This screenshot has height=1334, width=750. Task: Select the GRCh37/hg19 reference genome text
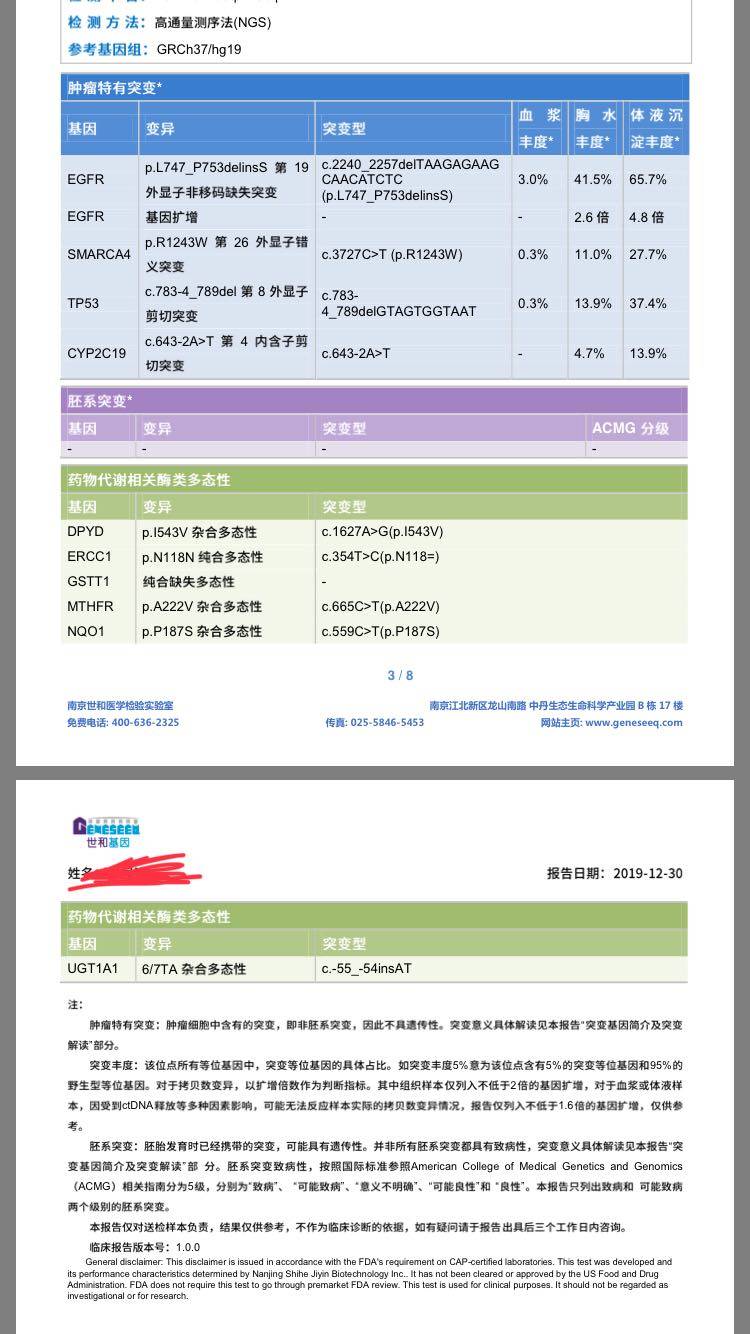(x=198, y=49)
